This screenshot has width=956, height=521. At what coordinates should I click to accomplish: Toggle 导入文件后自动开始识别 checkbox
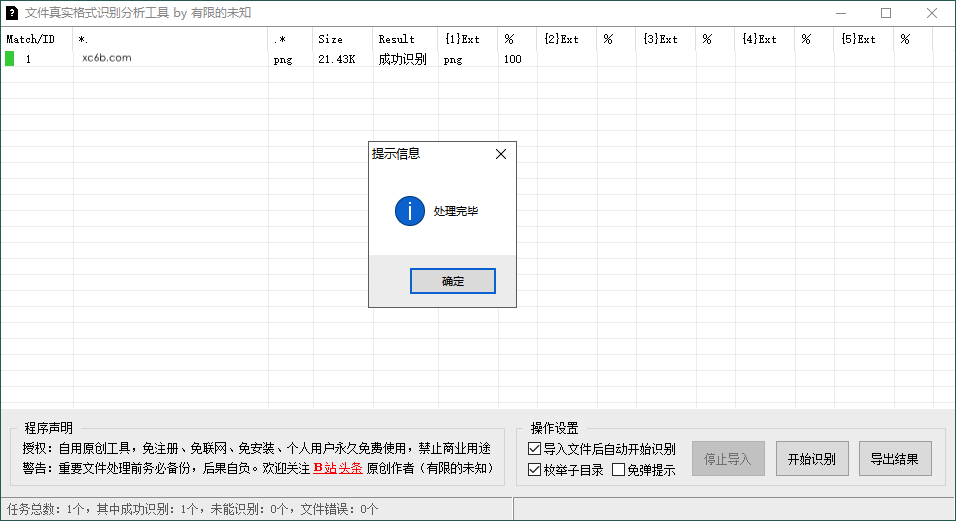[534, 449]
